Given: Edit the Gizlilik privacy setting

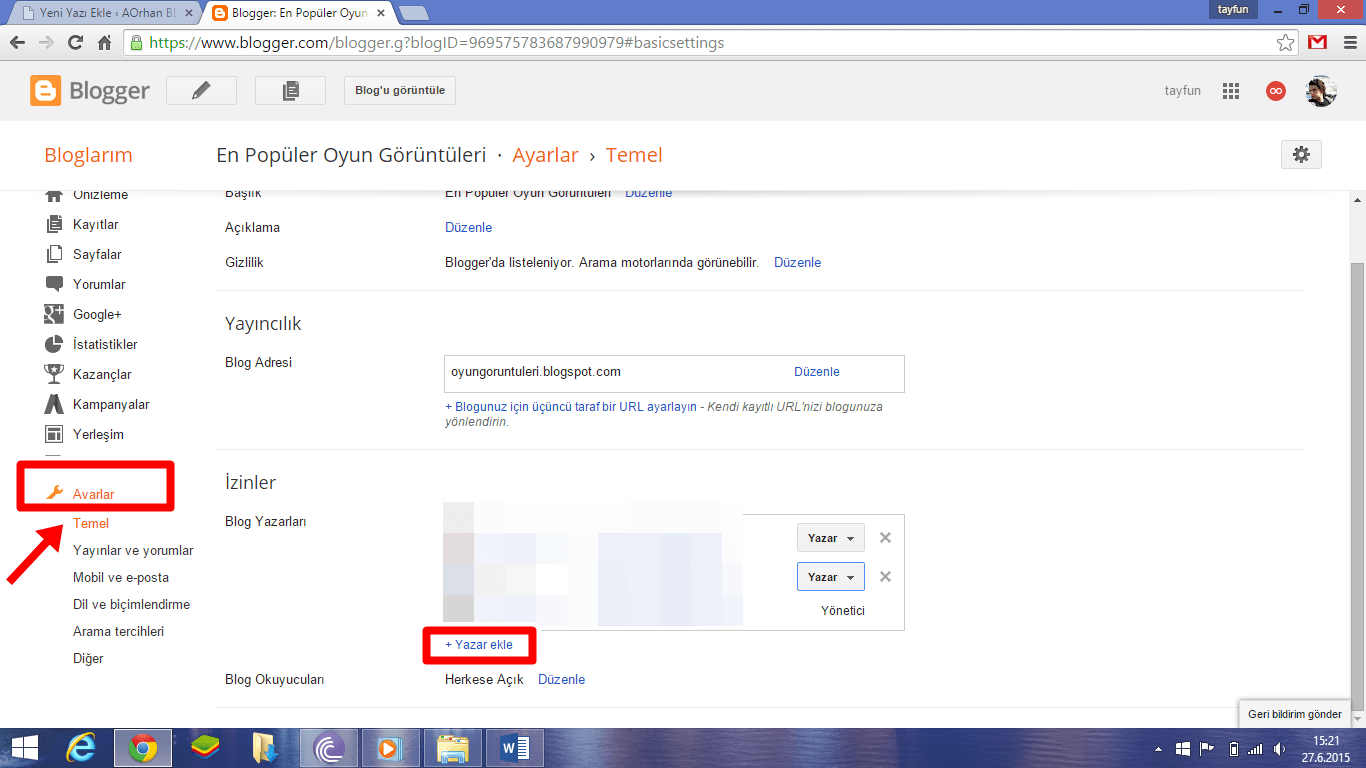Looking at the screenshot, I should pyautogui.click(x=797, y=263).
